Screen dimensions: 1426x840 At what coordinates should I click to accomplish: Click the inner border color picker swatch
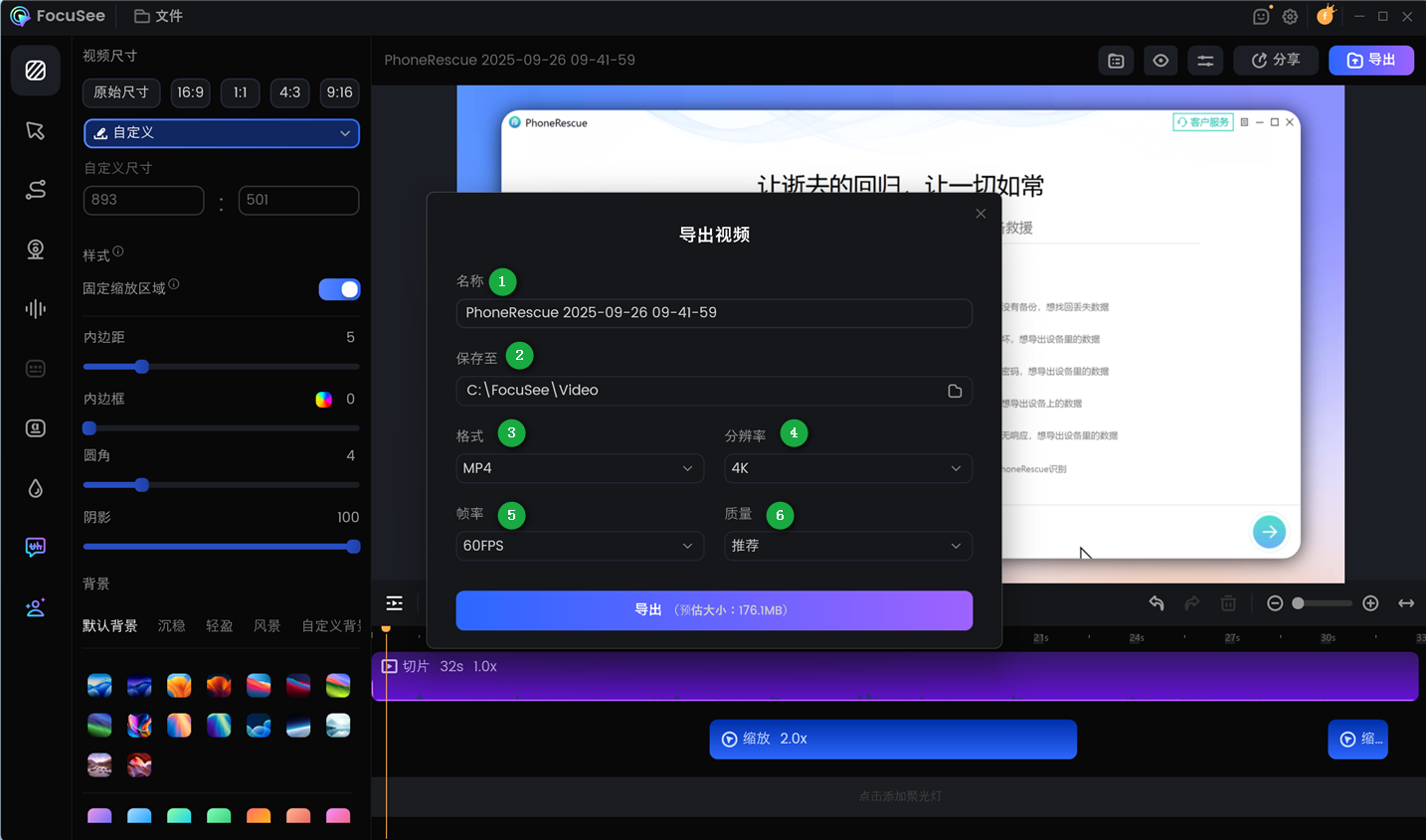[324, 400]
